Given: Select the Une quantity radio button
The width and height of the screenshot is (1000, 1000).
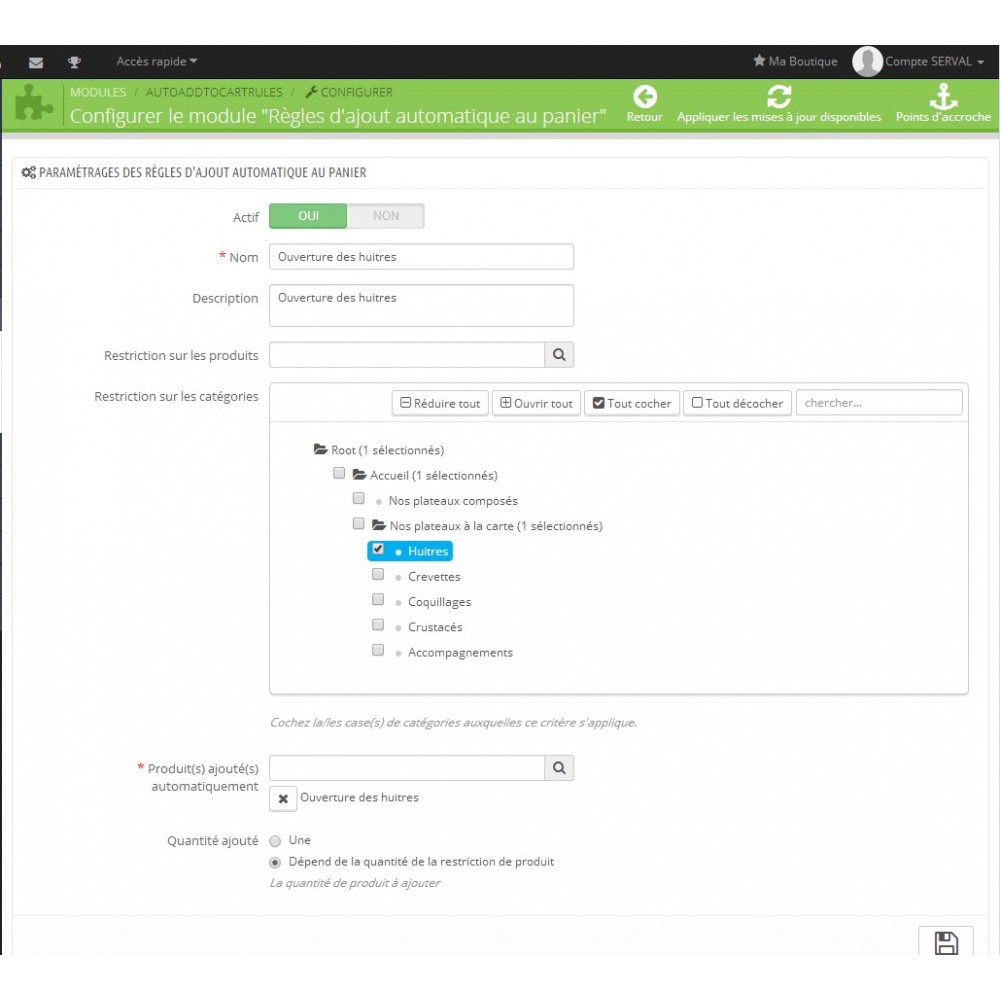Looking at the screenshot, I should point(275,841).
